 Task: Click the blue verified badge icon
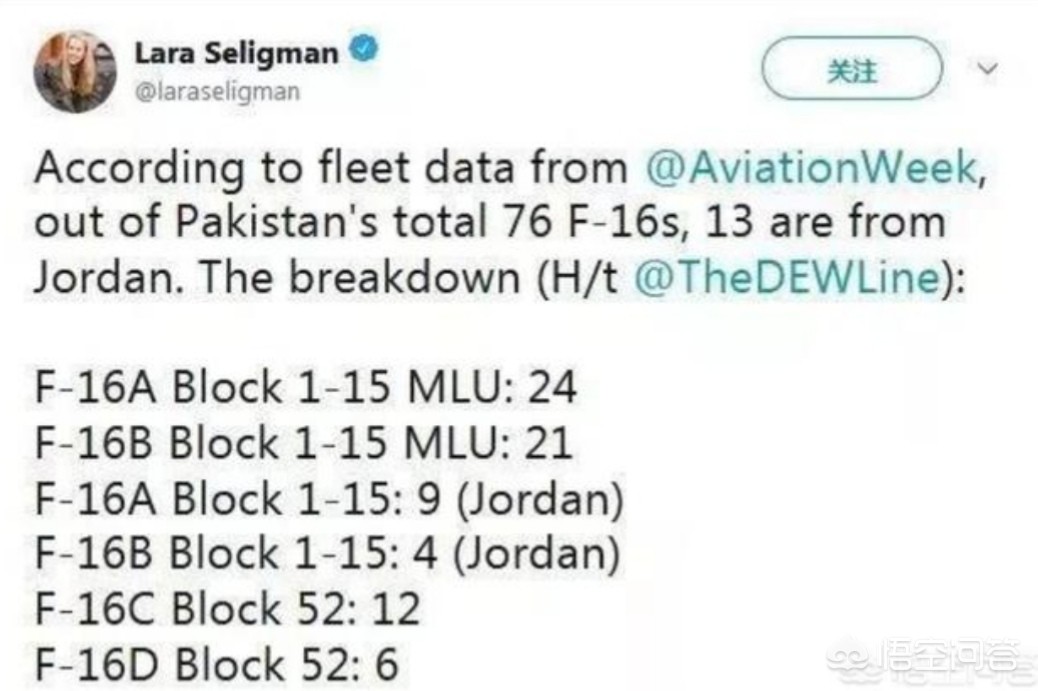363,50
